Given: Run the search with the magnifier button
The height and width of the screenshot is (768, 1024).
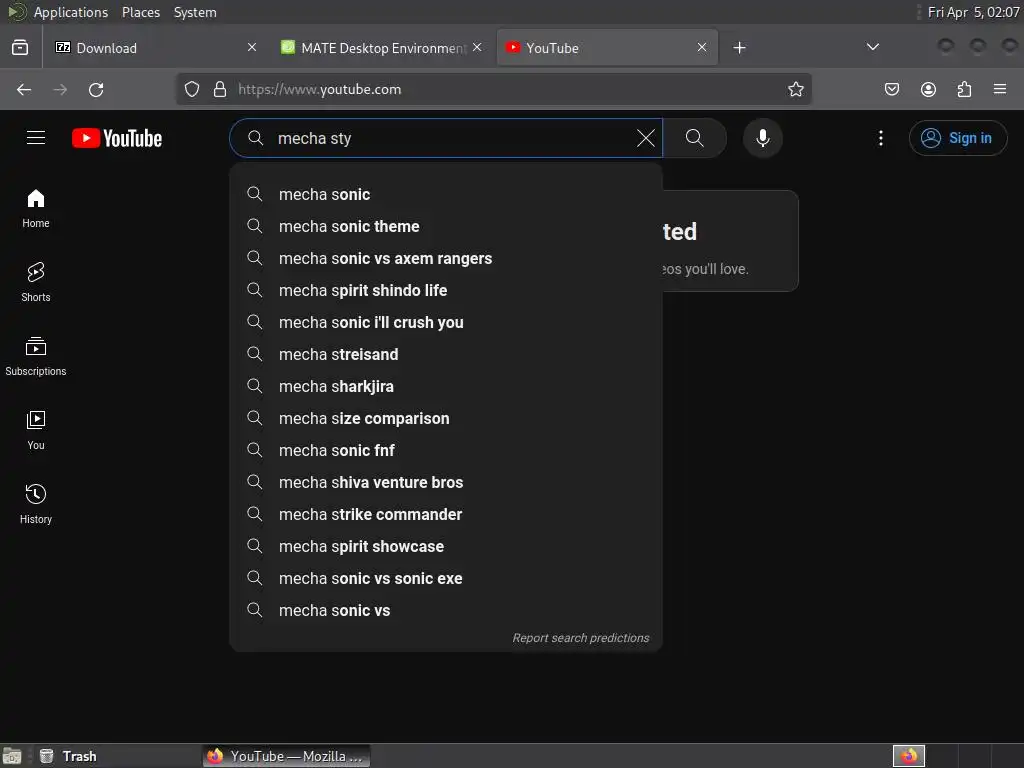Looking at the screenshot, I should pos(694,138).
